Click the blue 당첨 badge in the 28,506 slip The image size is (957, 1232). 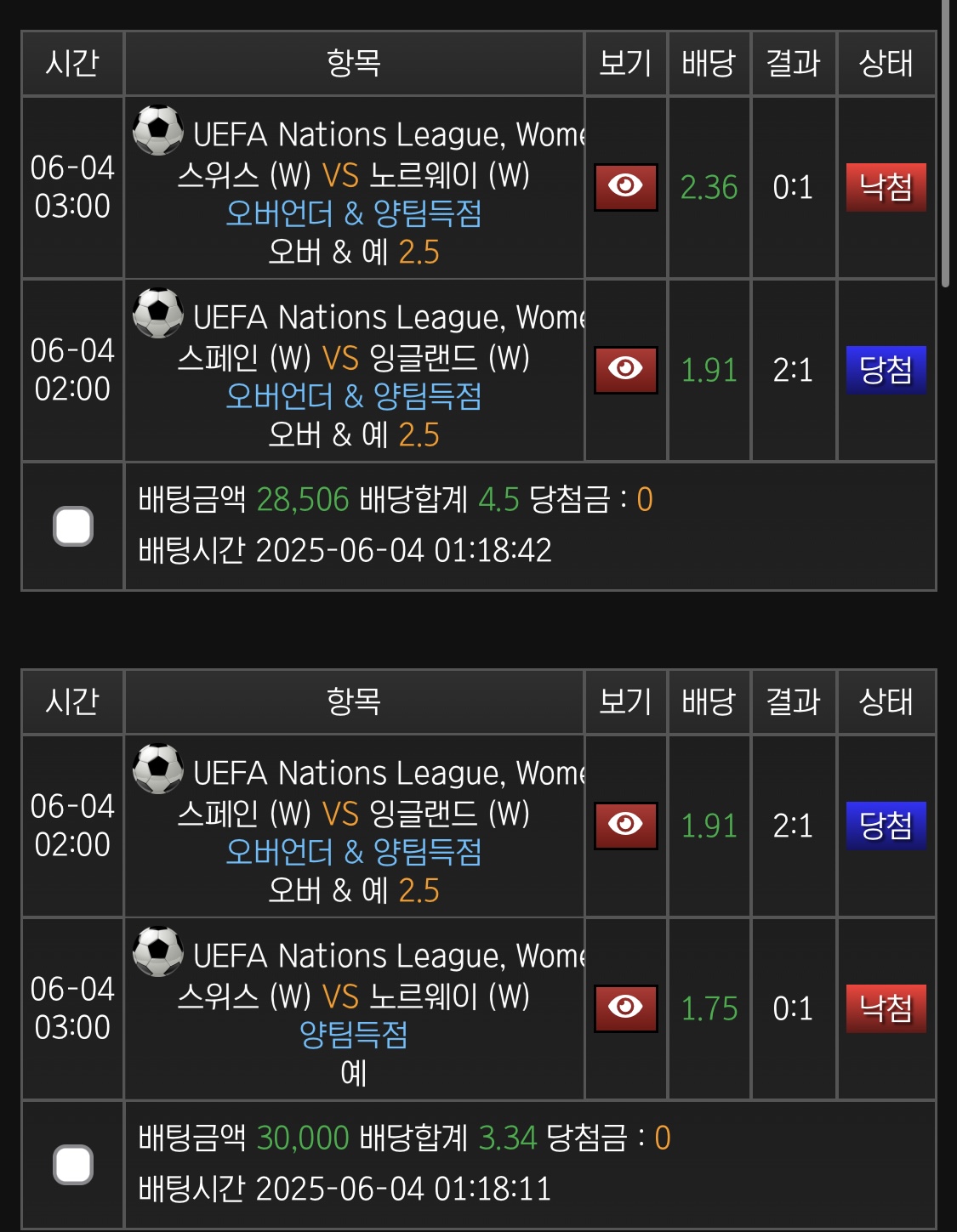886,370
